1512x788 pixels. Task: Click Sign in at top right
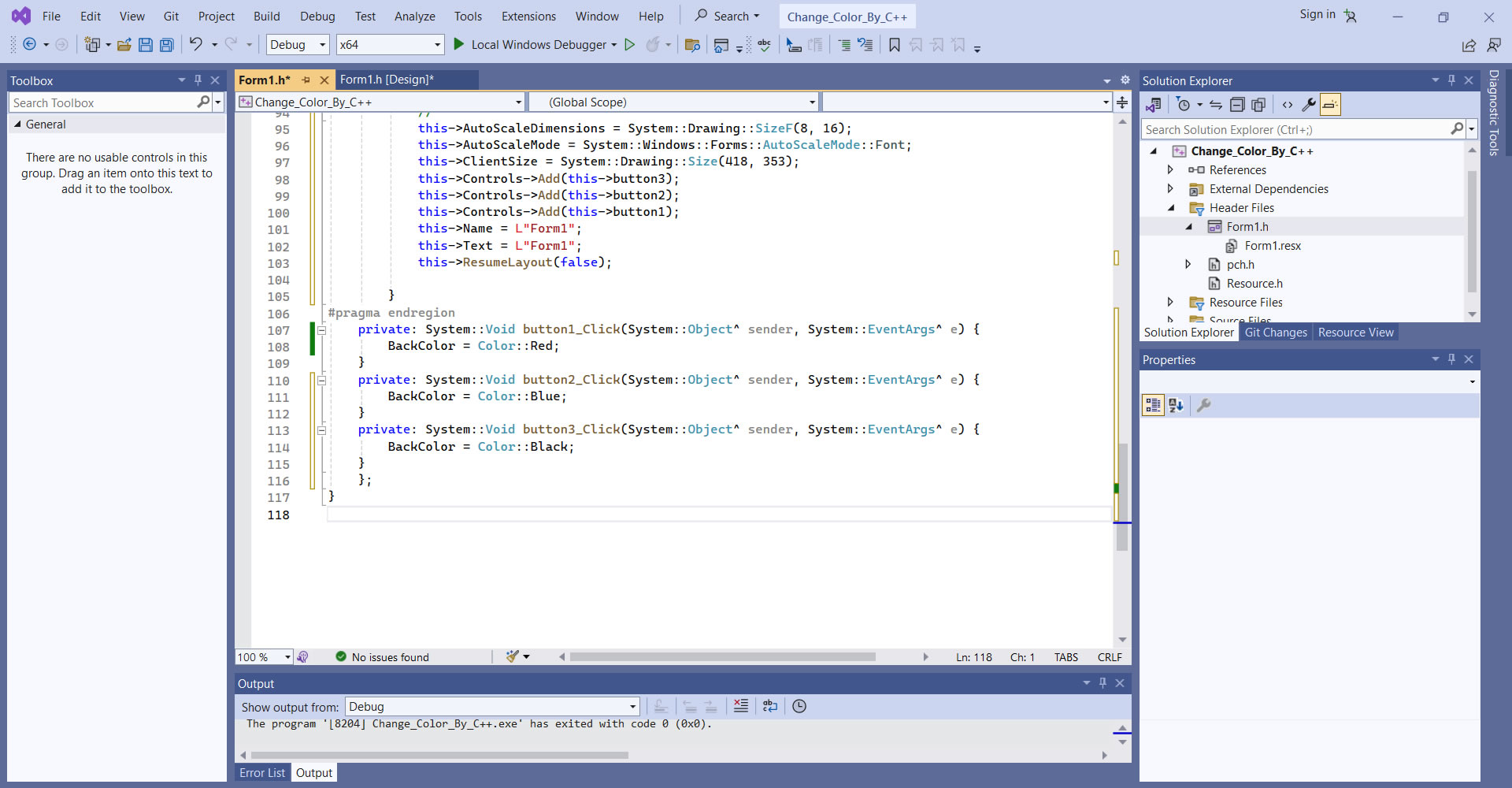point(1317,14)
